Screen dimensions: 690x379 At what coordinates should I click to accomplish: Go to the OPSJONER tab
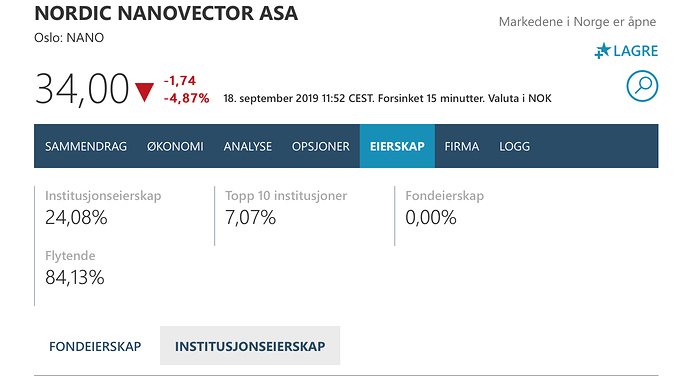pyautogui.click(x=321, y=146)
